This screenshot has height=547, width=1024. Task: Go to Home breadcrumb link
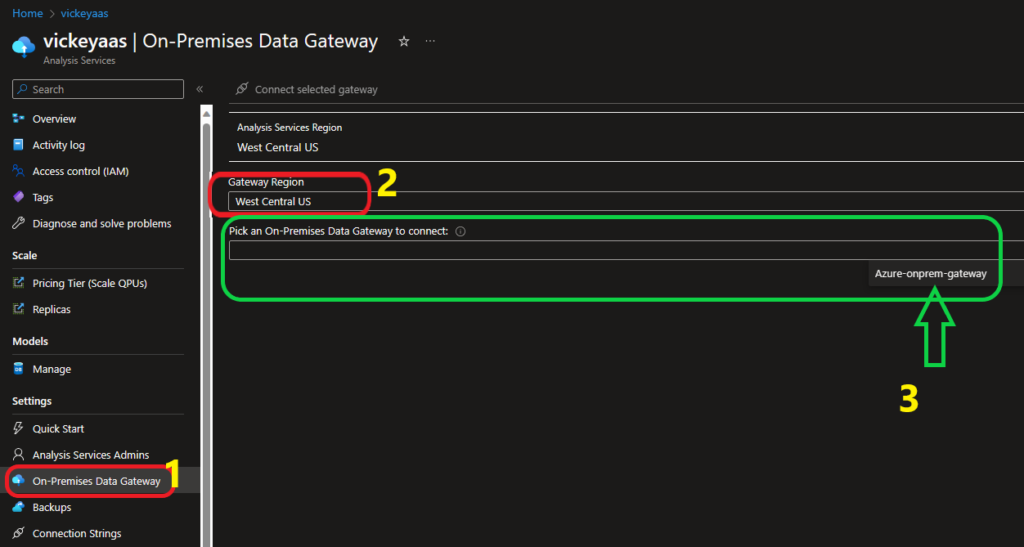point(27,13)
